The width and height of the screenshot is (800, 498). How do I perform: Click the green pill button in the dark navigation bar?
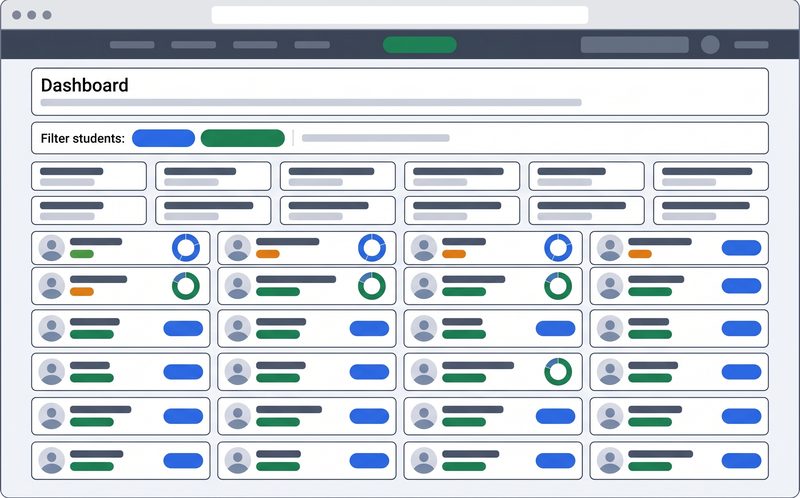[x=419, y=45]
